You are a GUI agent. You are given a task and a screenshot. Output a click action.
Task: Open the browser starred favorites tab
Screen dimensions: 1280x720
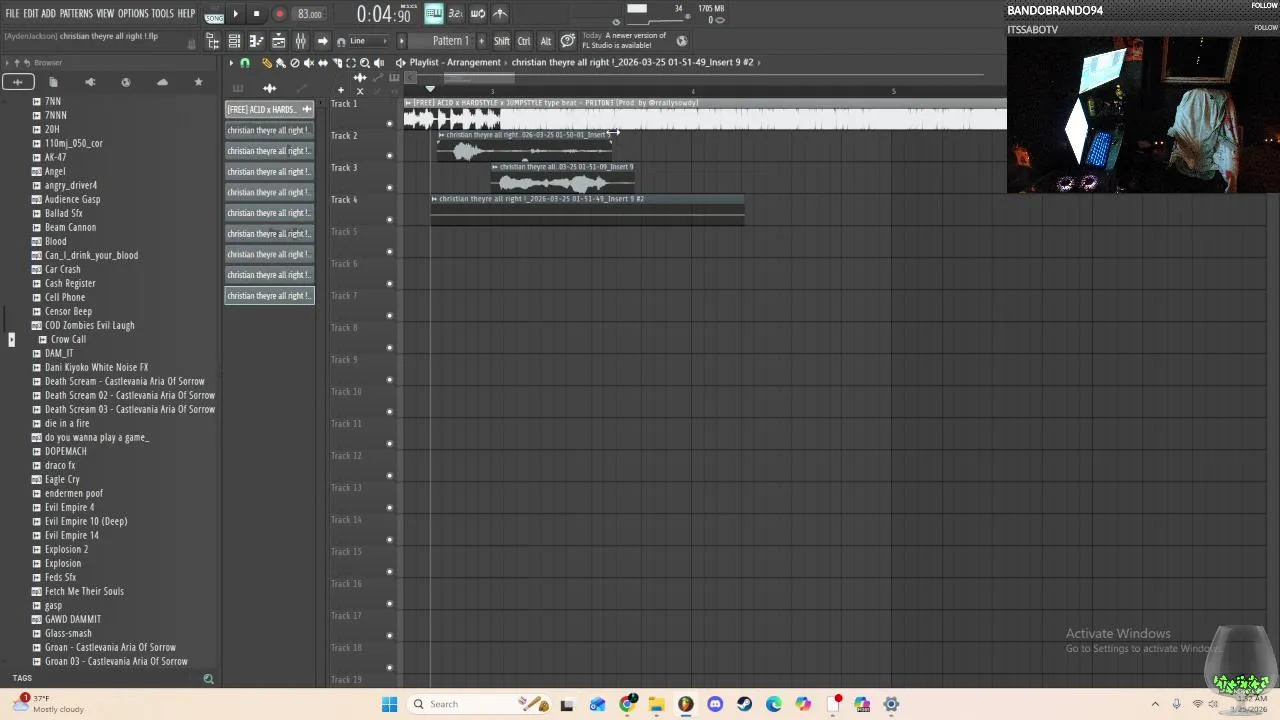coord(198,82)
